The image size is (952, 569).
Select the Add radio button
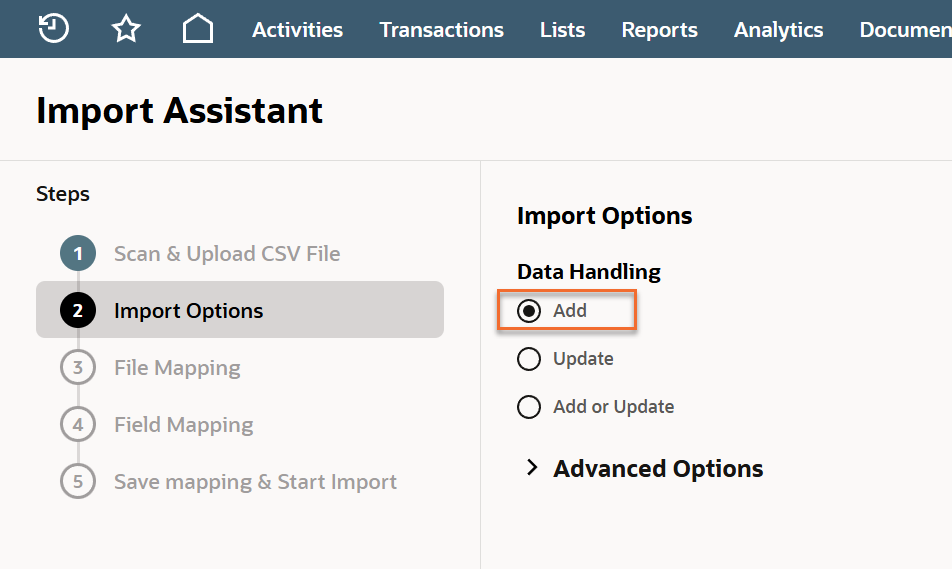point(529,311)
